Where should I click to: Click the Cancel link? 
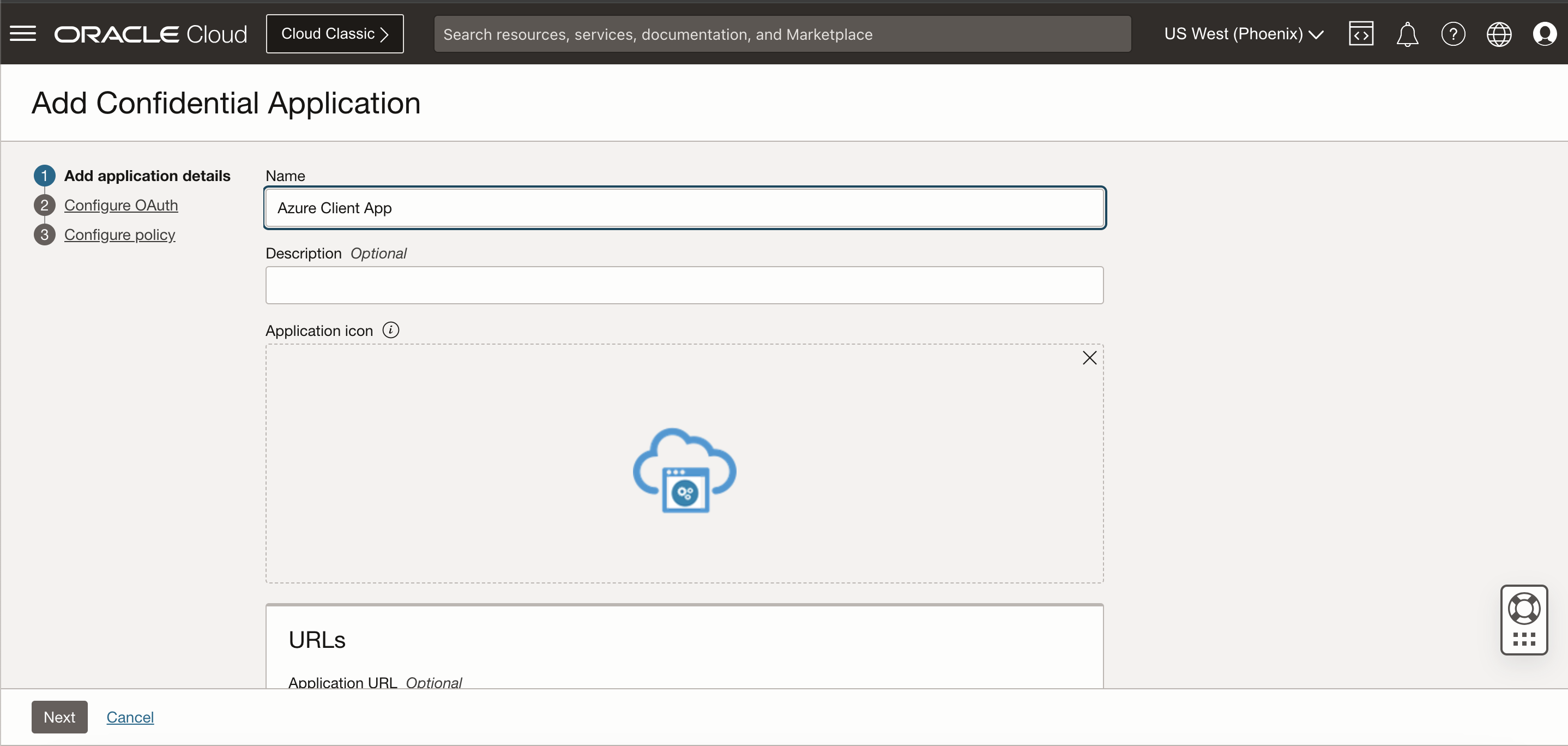coord(130,717)
